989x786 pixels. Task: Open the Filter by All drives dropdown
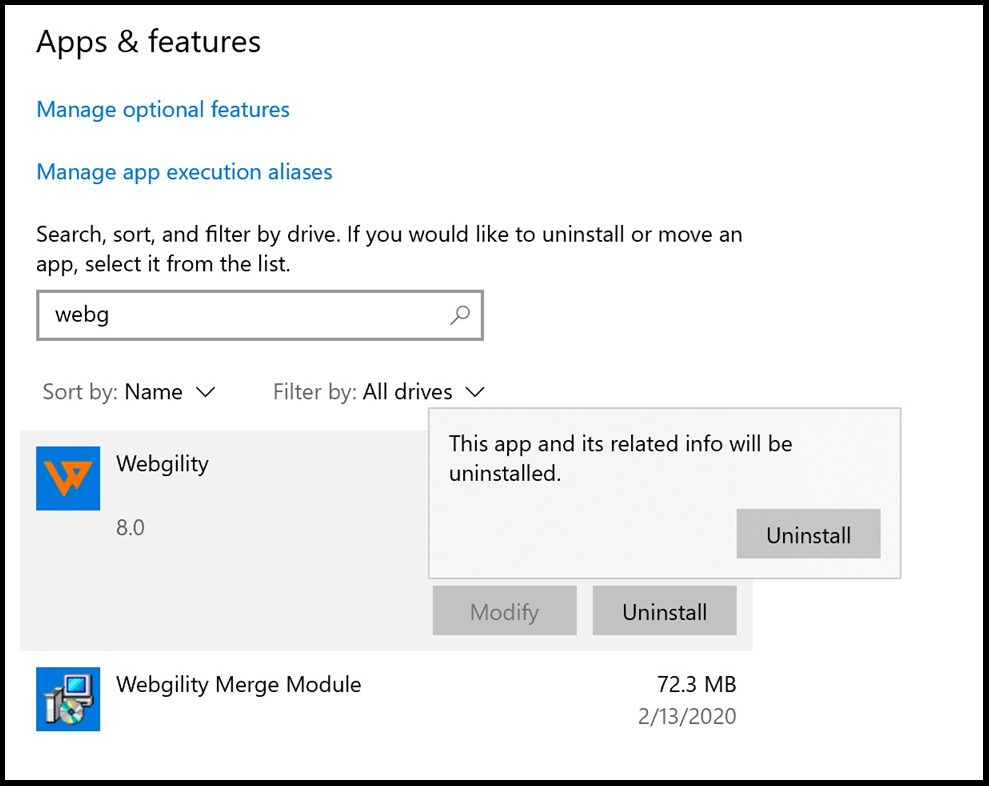pos(407,392)
